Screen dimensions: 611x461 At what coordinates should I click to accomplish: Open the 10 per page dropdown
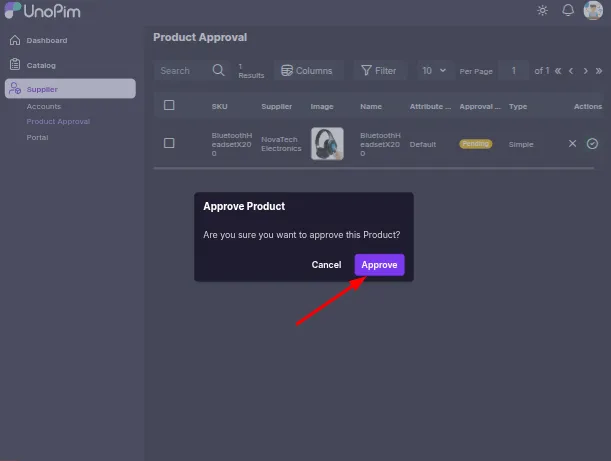pyautogui.click(x=435, y=71)
